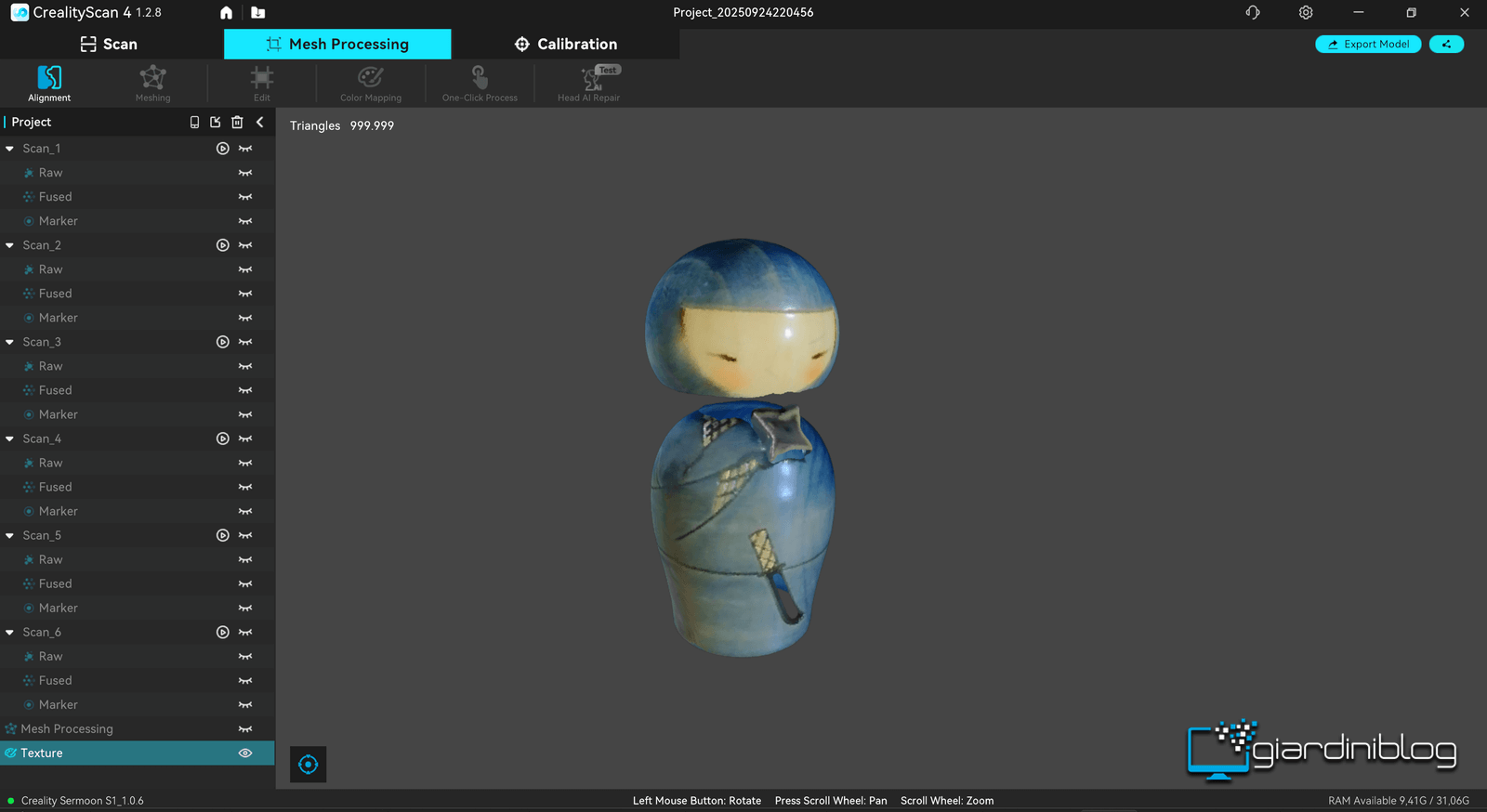Collapse the Scan_4 tree group
The image size is (1487, 812).
point(10,439)
